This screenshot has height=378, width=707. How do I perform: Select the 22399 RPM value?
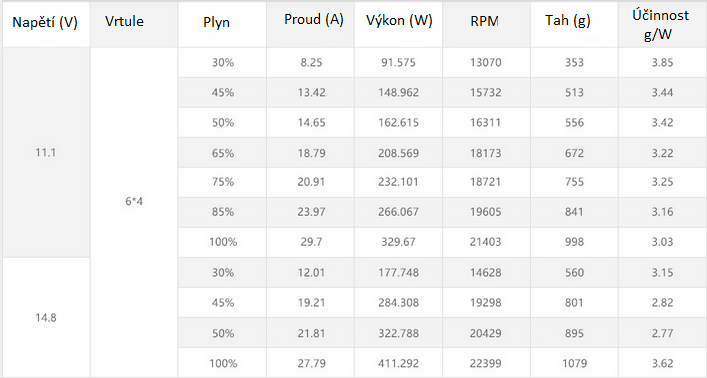pos(486,363)
